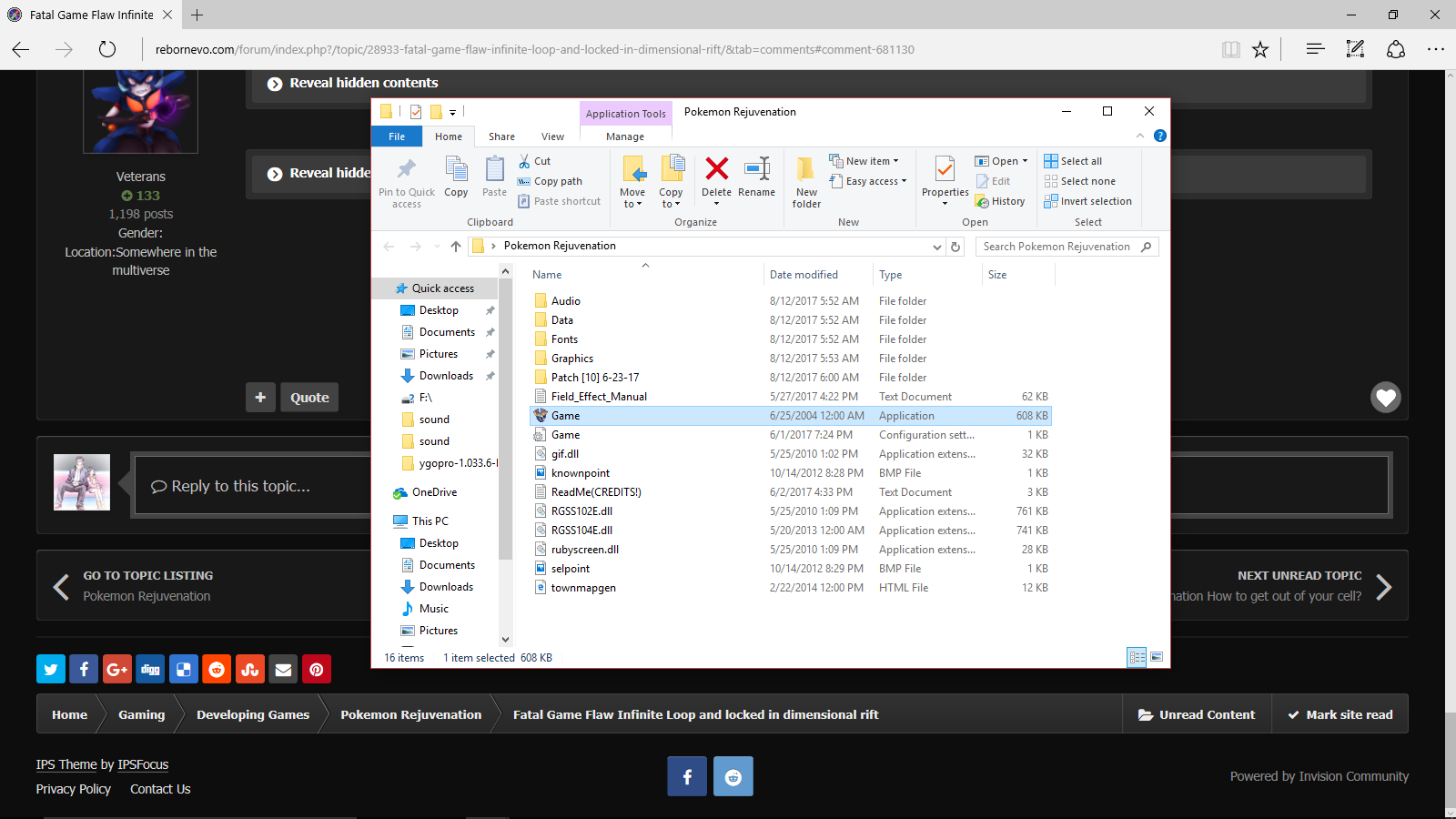1456x819 pixels.
Task: Switch to large icons view layout
Action: click(1157, 657)
